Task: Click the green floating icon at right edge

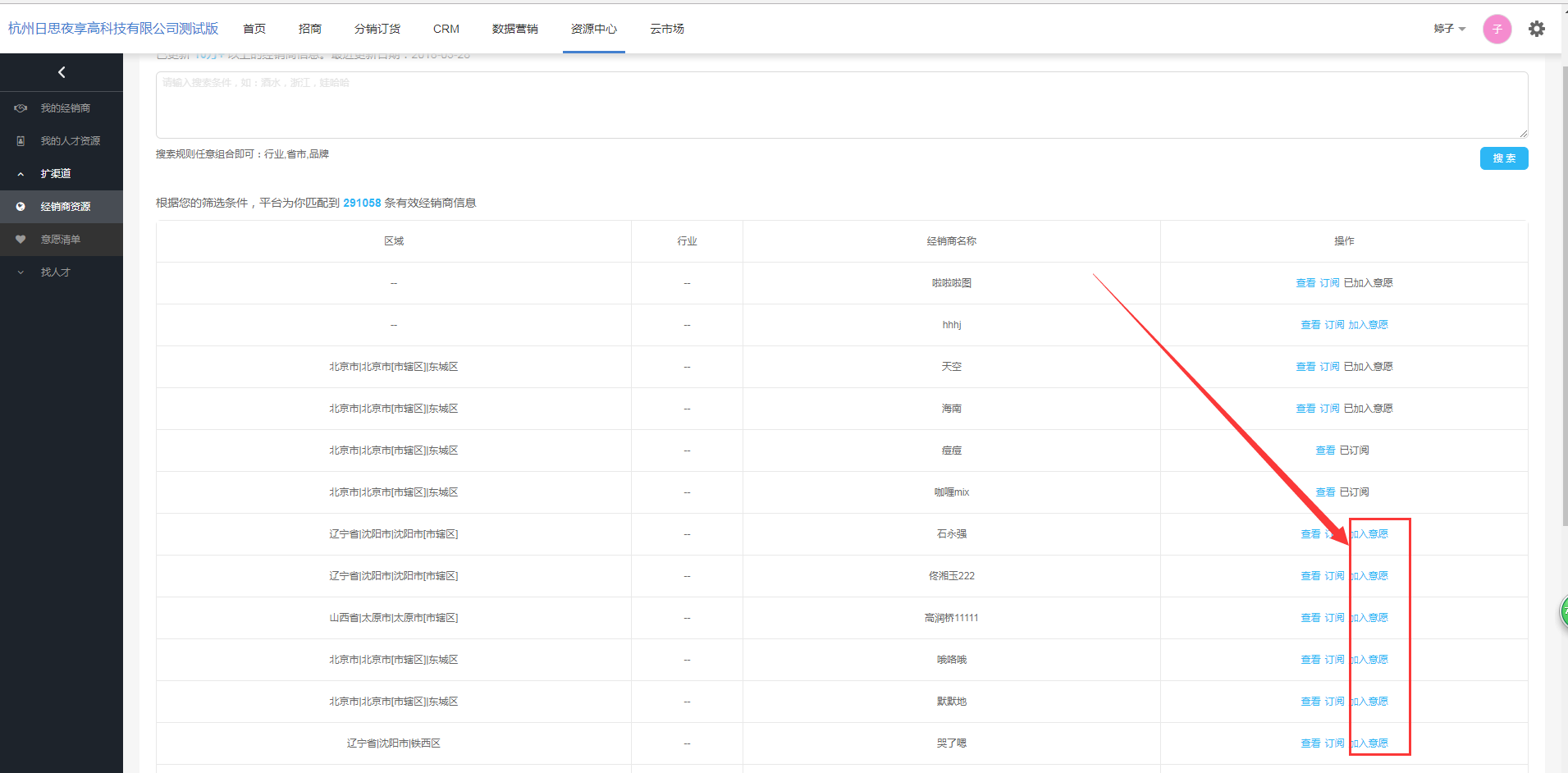Action: tap(1563, 611)
